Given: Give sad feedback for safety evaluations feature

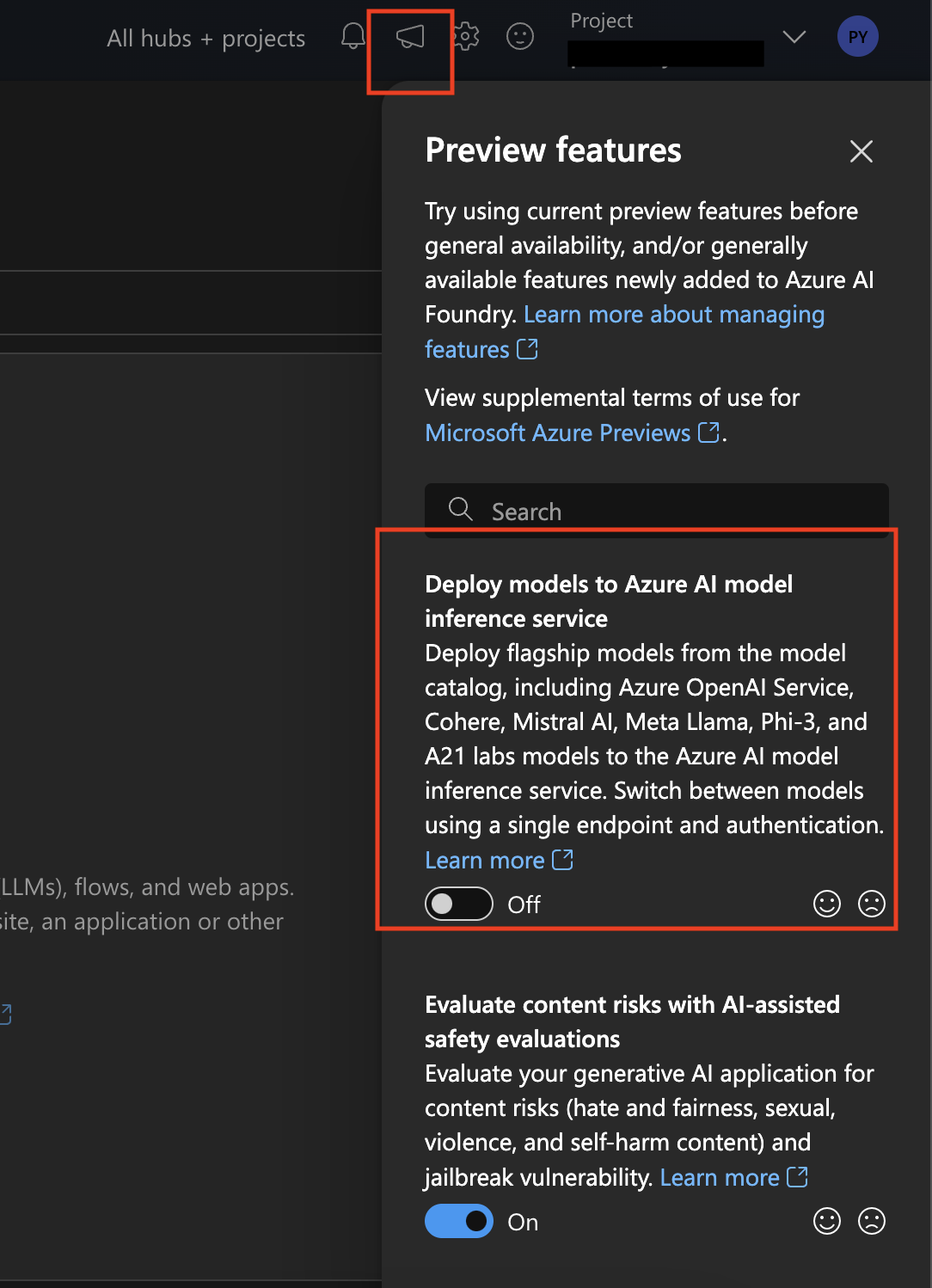Looking at the screenshot, I should (x=872, y=1221).
